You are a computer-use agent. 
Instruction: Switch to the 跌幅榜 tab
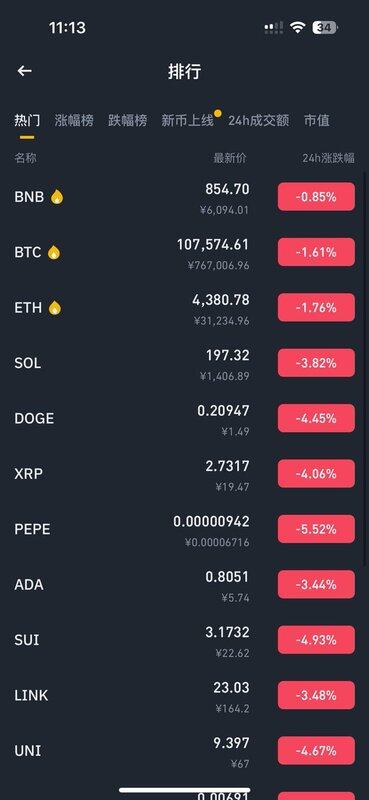pos(128,120)
